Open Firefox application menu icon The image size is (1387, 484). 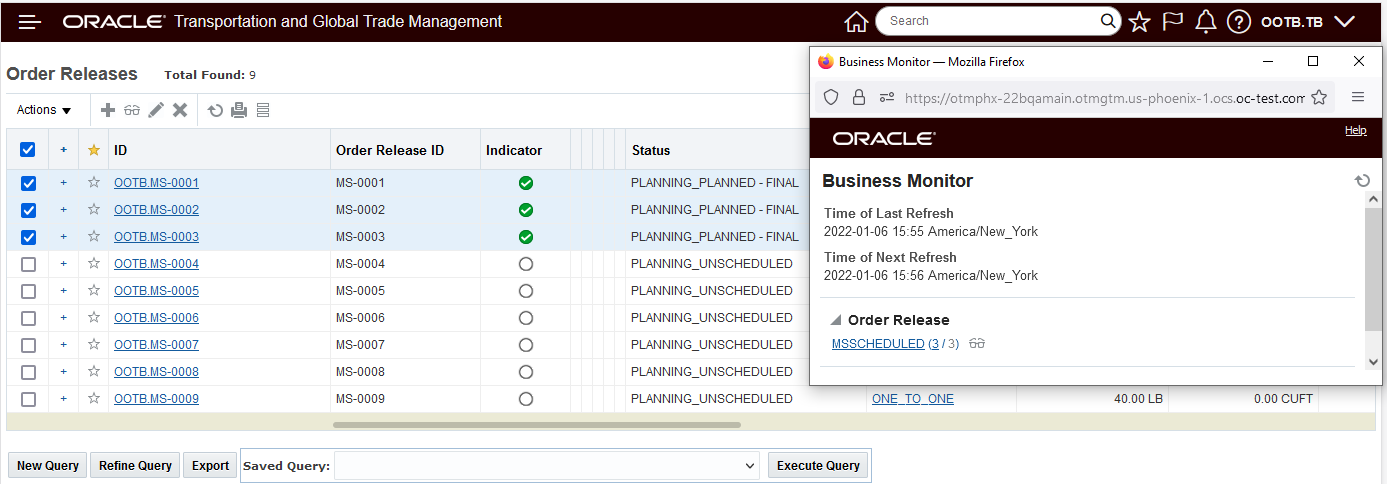(1358, 97)
